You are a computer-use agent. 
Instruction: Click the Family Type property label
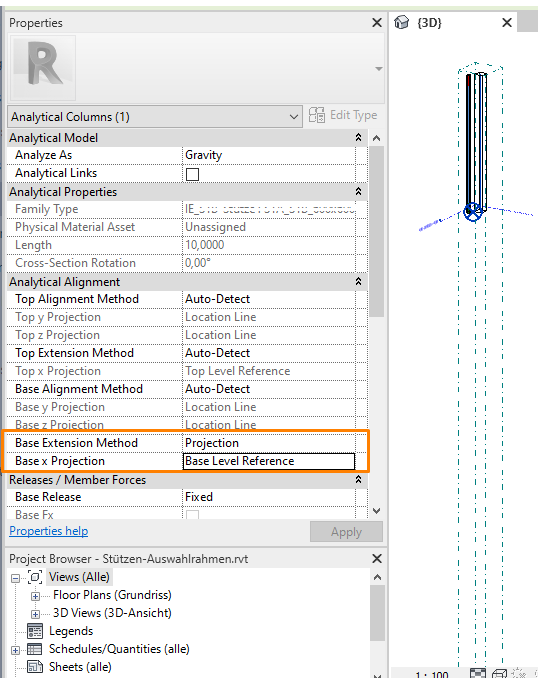[46, 209]
